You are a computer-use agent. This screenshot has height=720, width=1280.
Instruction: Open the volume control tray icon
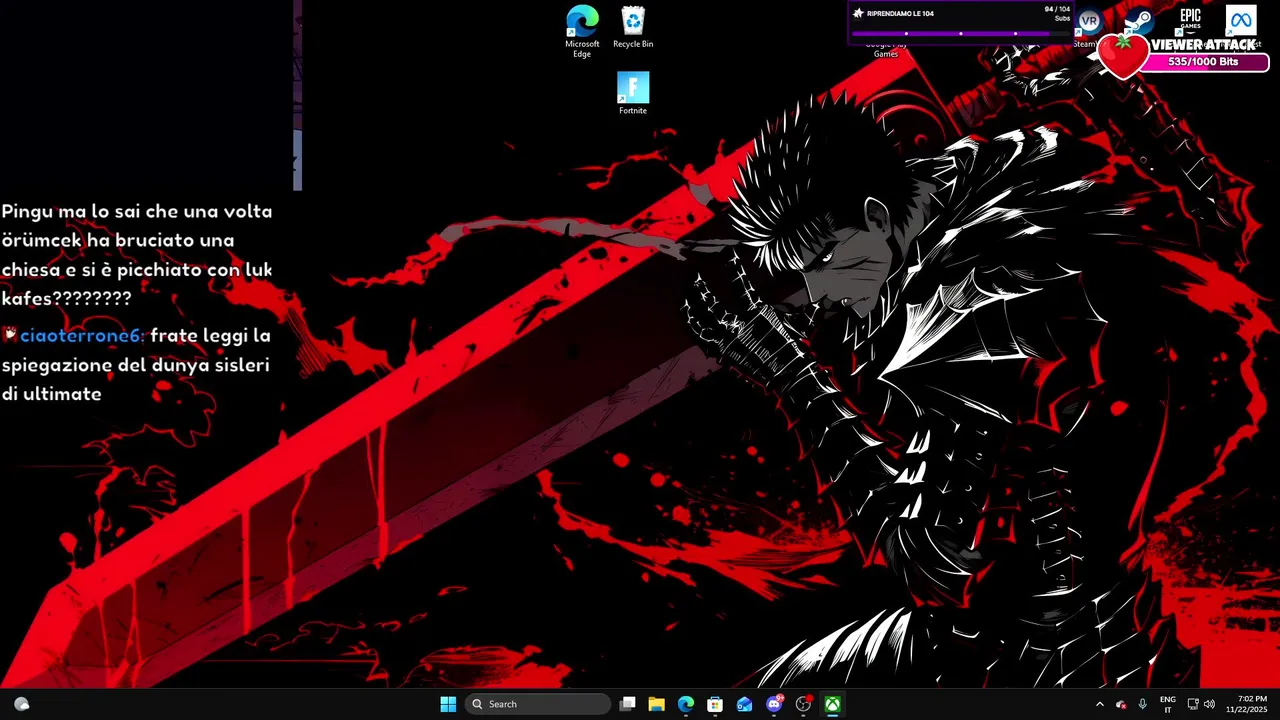(1209, 704)
